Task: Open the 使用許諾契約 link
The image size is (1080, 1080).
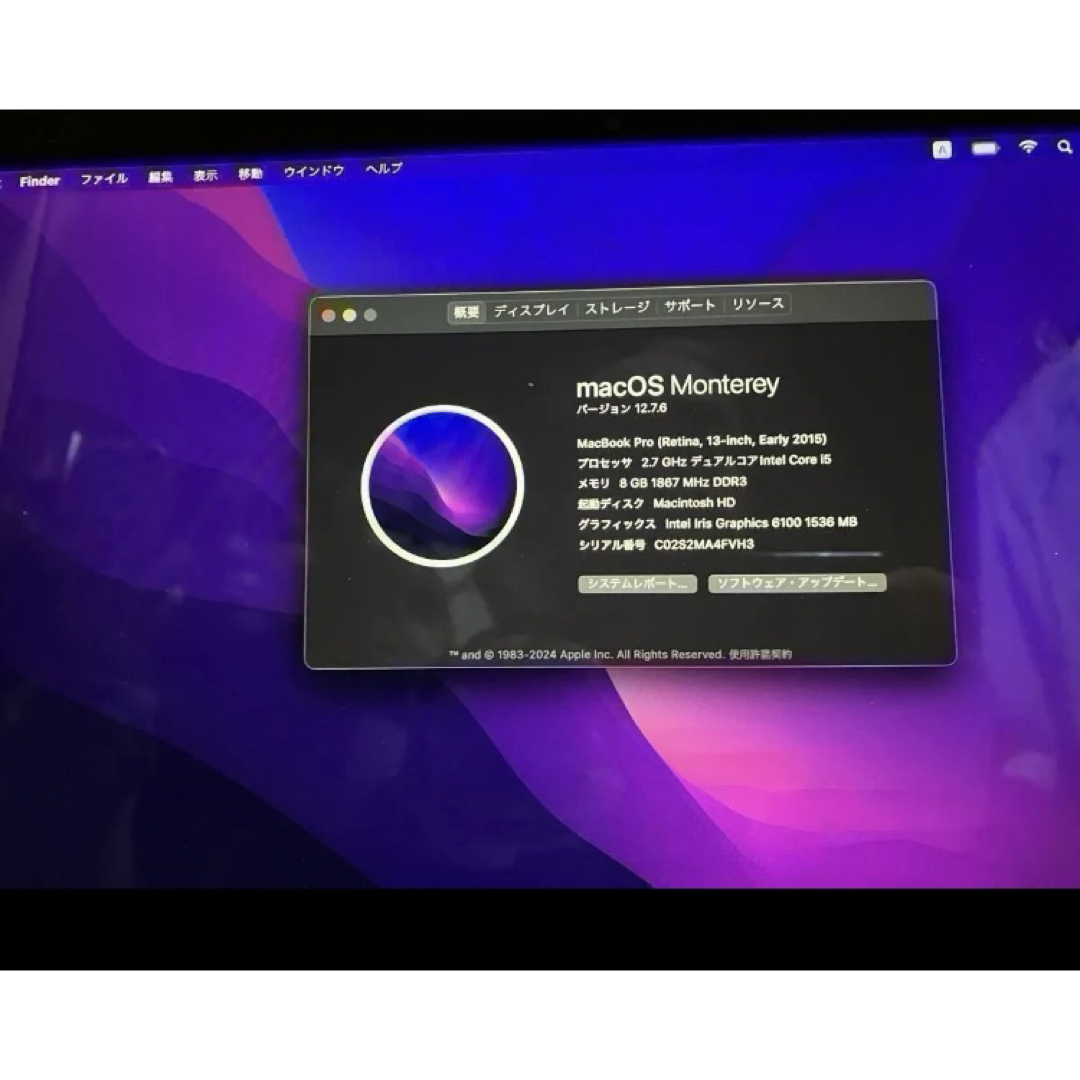Action: (760, 654)
